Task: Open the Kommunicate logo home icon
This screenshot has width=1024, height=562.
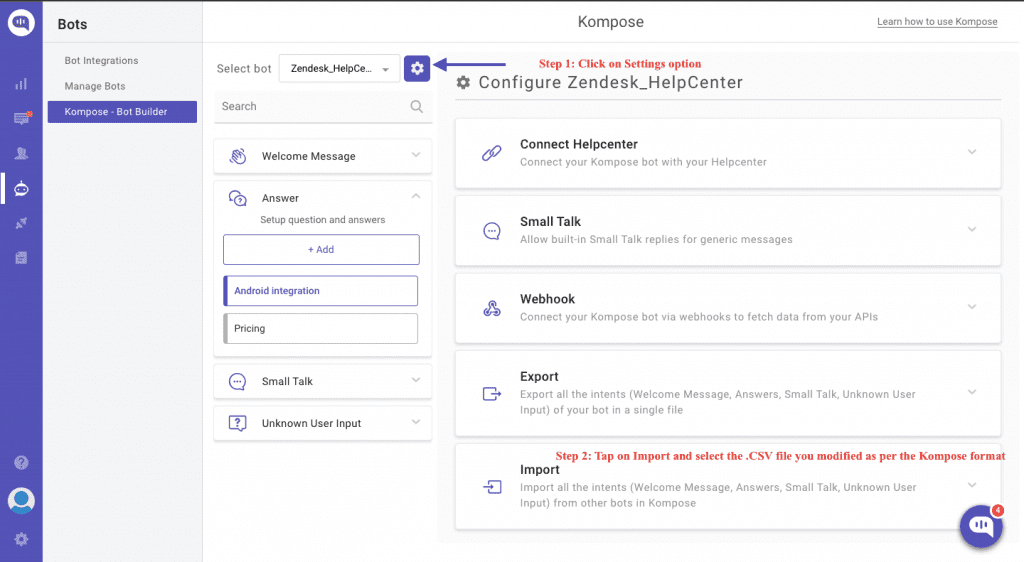Action: (x=21, y=23)
